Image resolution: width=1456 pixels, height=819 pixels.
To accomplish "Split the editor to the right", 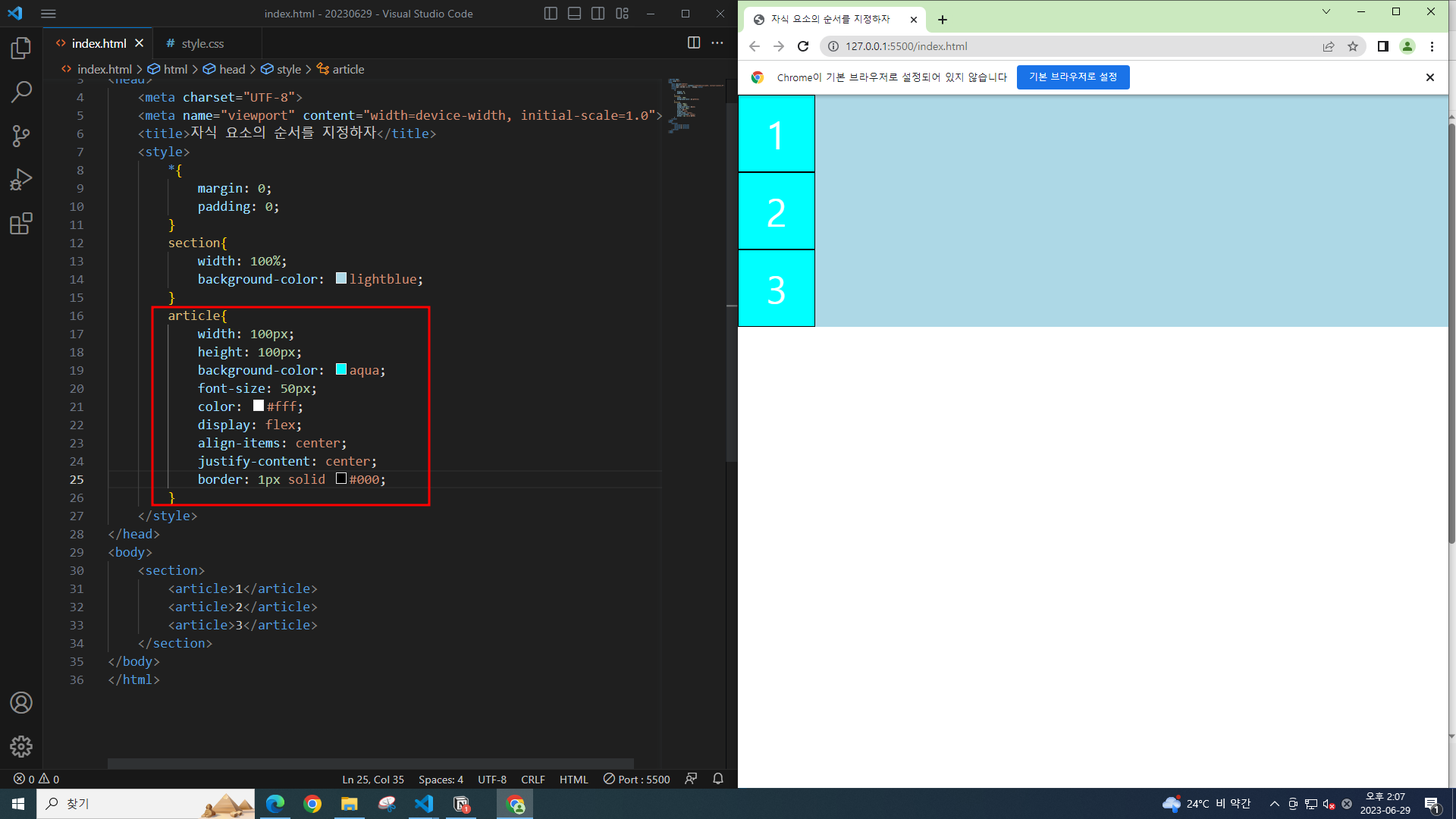I will [693, 43].
